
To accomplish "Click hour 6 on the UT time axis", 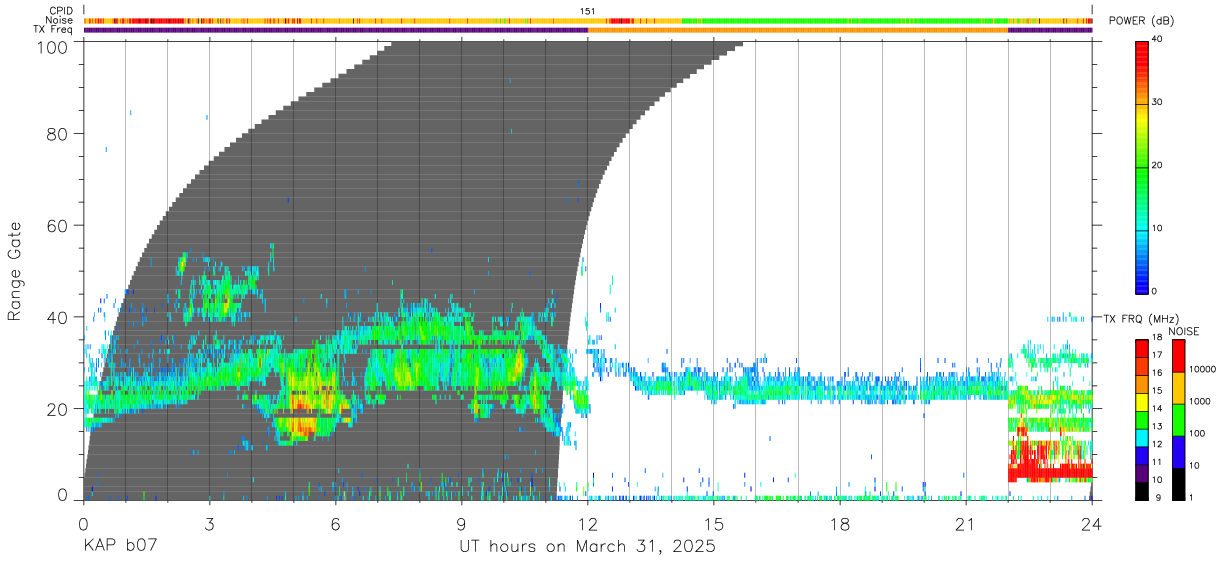I will click(x=335, y=524).
